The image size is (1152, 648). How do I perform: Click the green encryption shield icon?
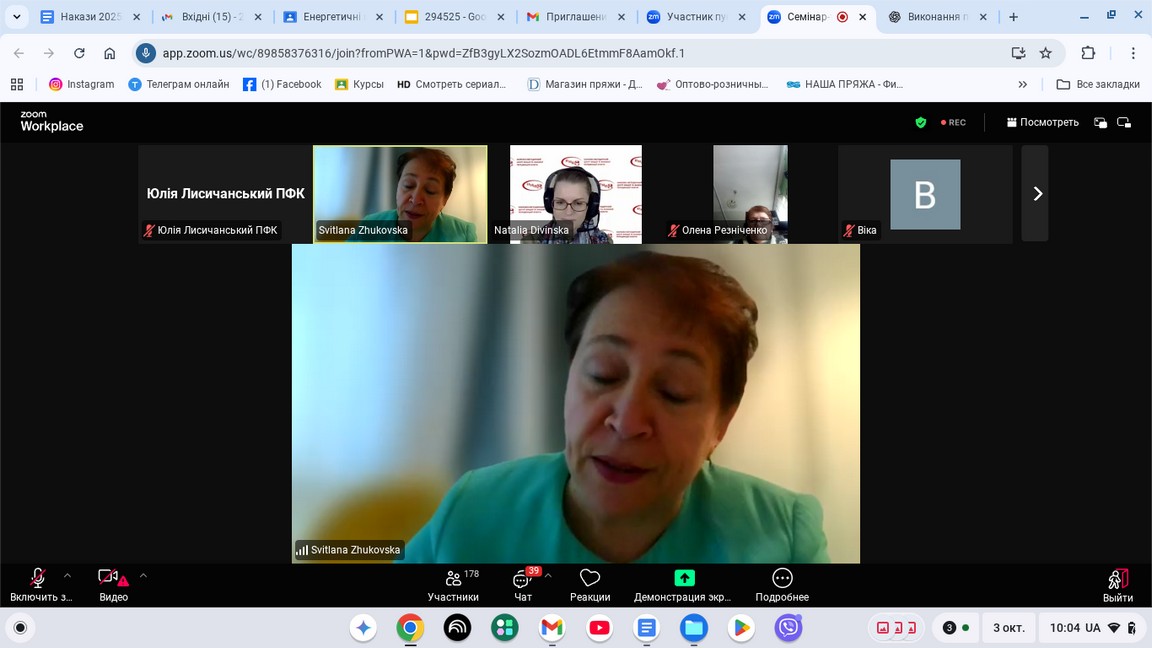921,123
